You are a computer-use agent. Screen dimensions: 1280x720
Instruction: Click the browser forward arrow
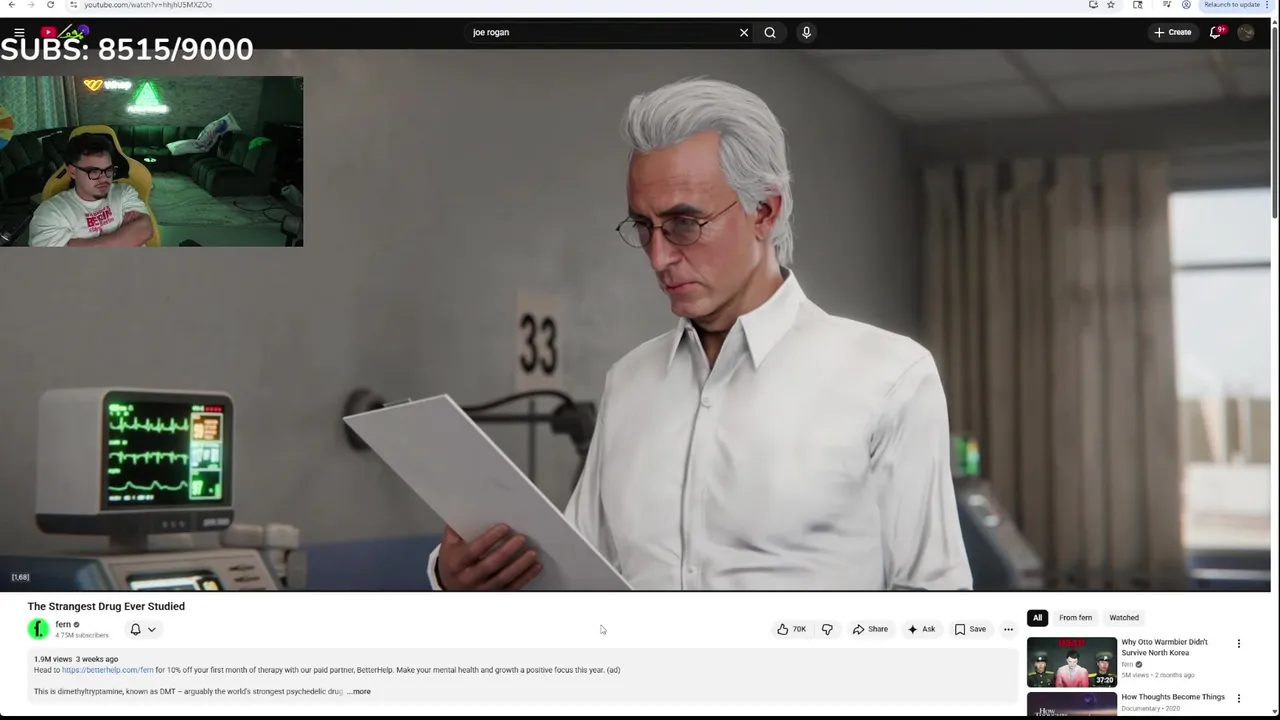31,5
